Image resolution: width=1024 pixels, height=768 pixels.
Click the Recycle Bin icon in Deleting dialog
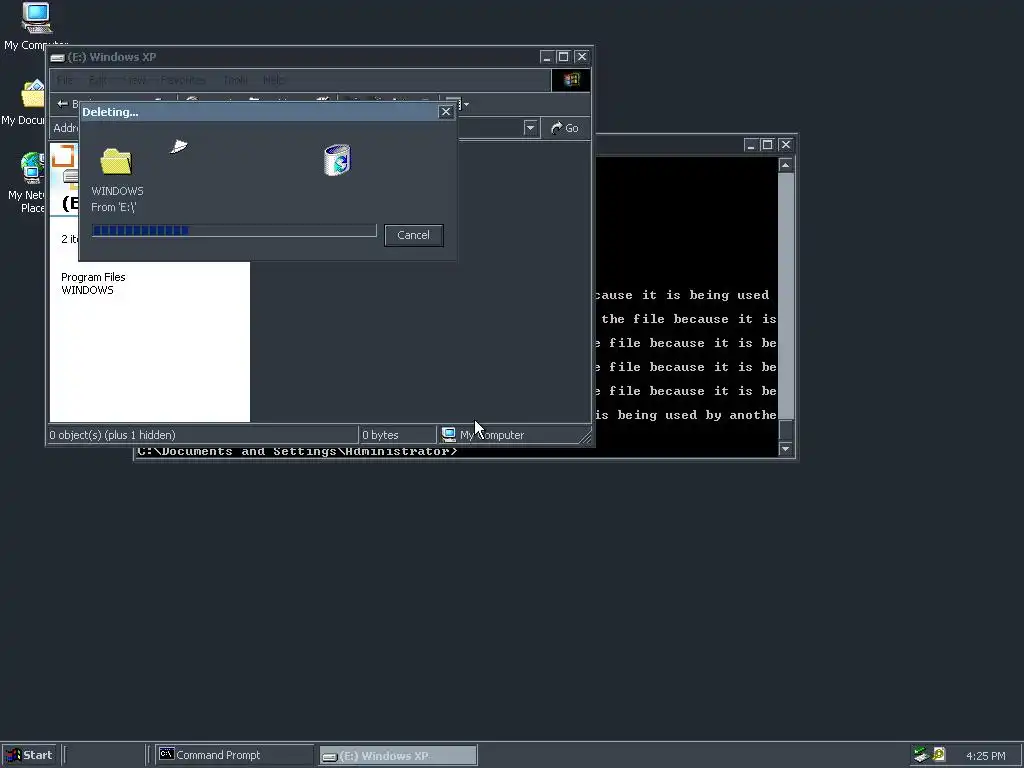338,160
